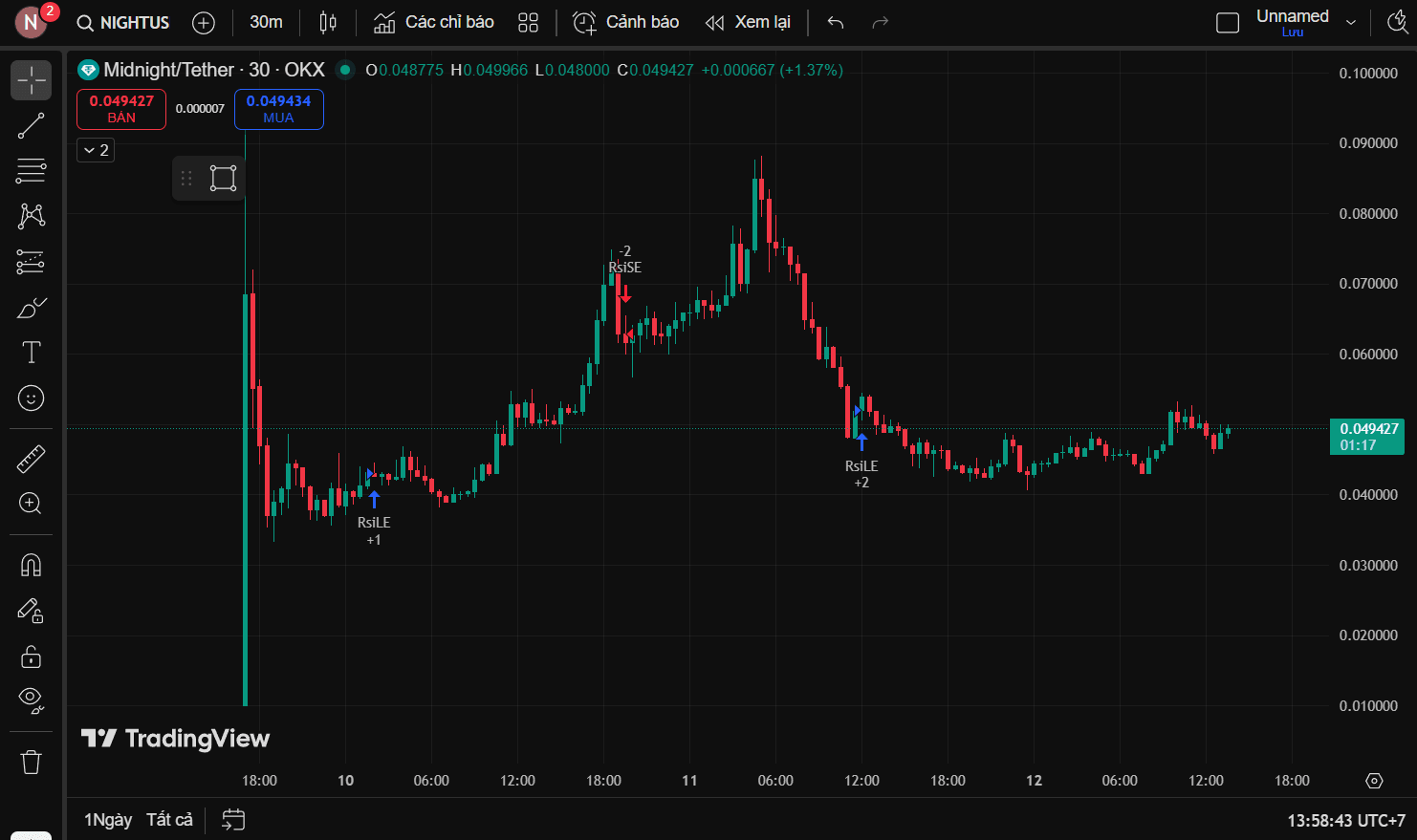The height and width of the screenshot is (840, 1417).
Task: Click the blue MUA buy button
Action: coord(278,109)
